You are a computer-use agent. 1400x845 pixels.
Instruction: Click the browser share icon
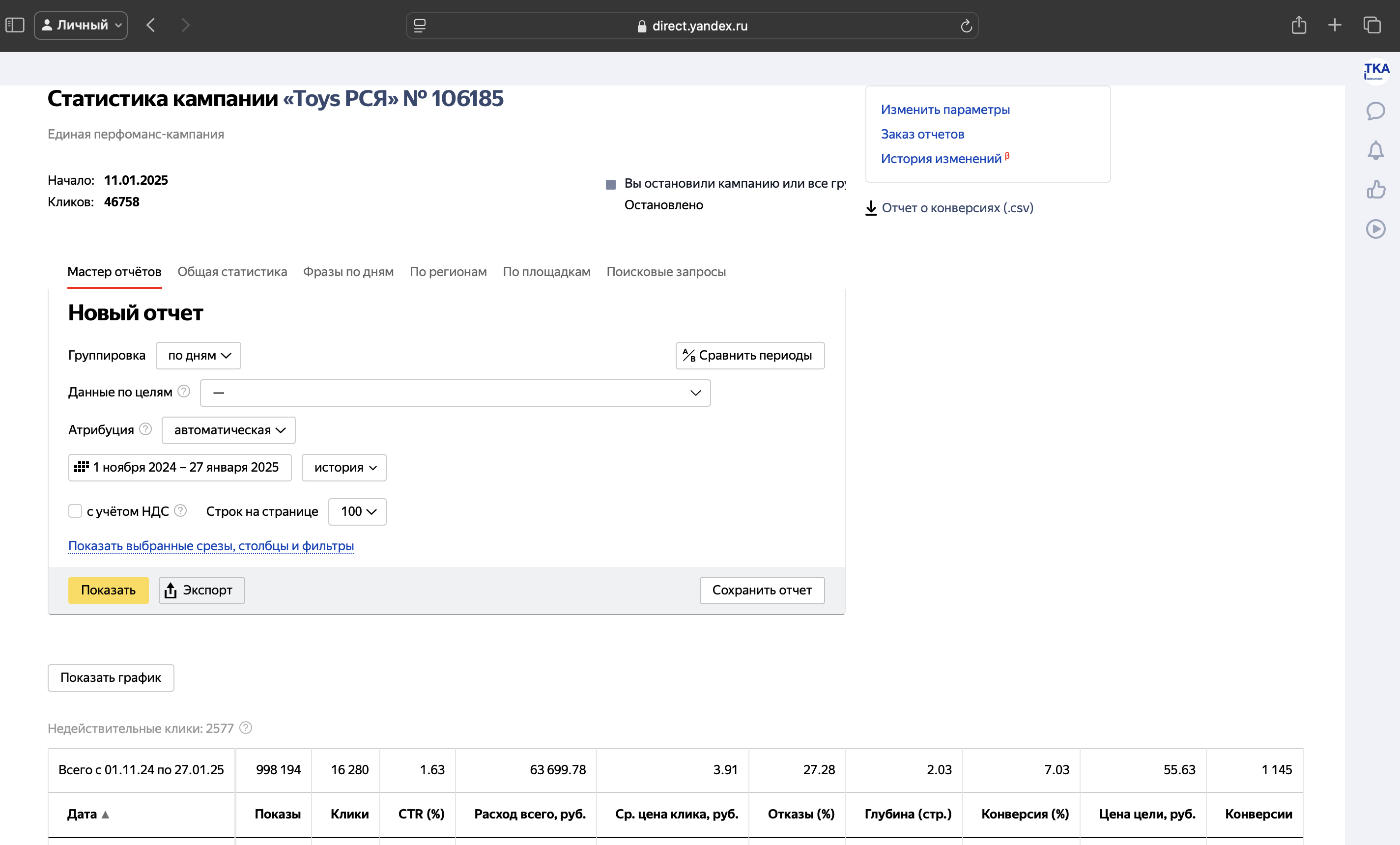pyautogui.click(x=1298, y=26)
